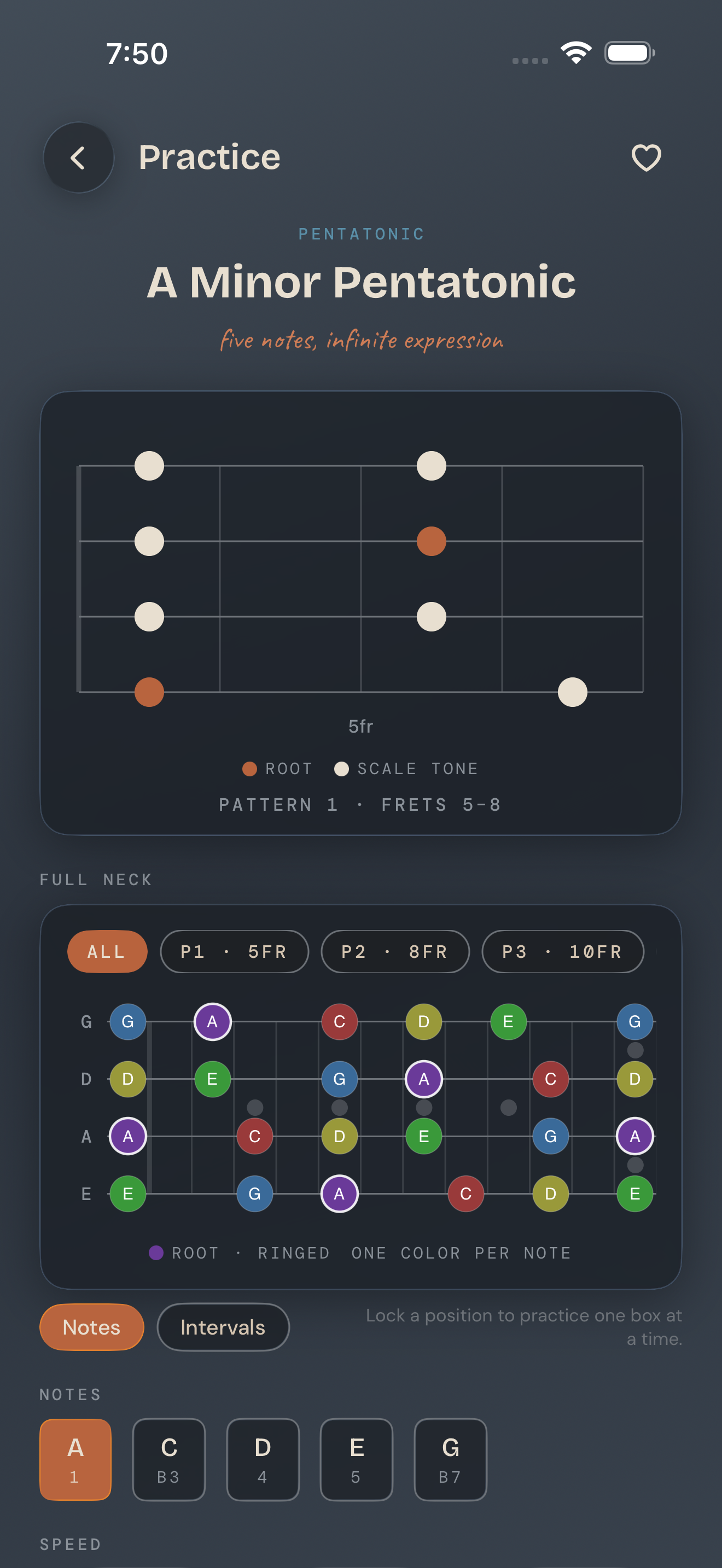
Task: Lock position P3 · 10FR
Action: [562, 951]
